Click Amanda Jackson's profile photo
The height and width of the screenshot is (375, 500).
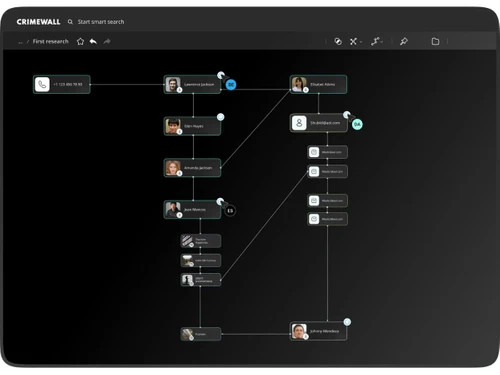173,168
